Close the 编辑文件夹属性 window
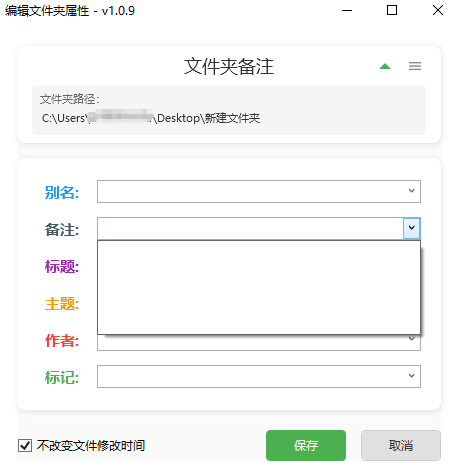 (438, 10)
